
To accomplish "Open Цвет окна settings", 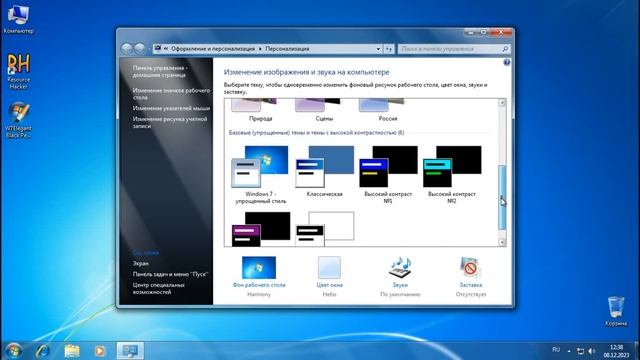I will [329, 276].
